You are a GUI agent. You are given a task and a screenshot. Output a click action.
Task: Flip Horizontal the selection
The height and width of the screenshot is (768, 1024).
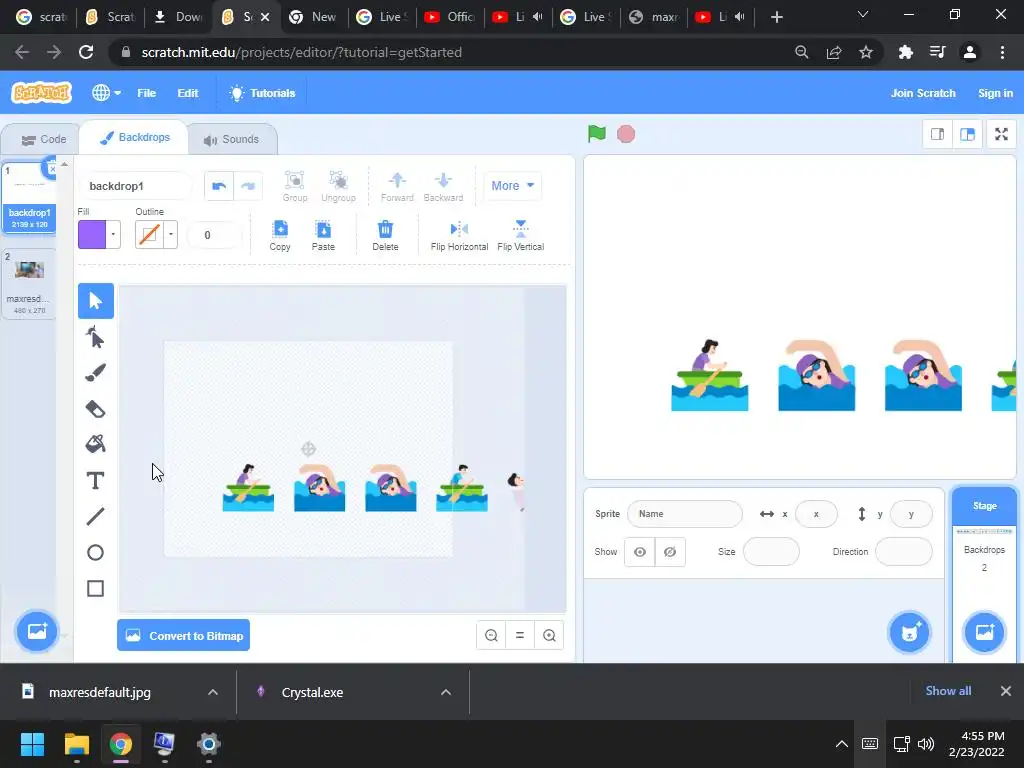pos(459,235)
